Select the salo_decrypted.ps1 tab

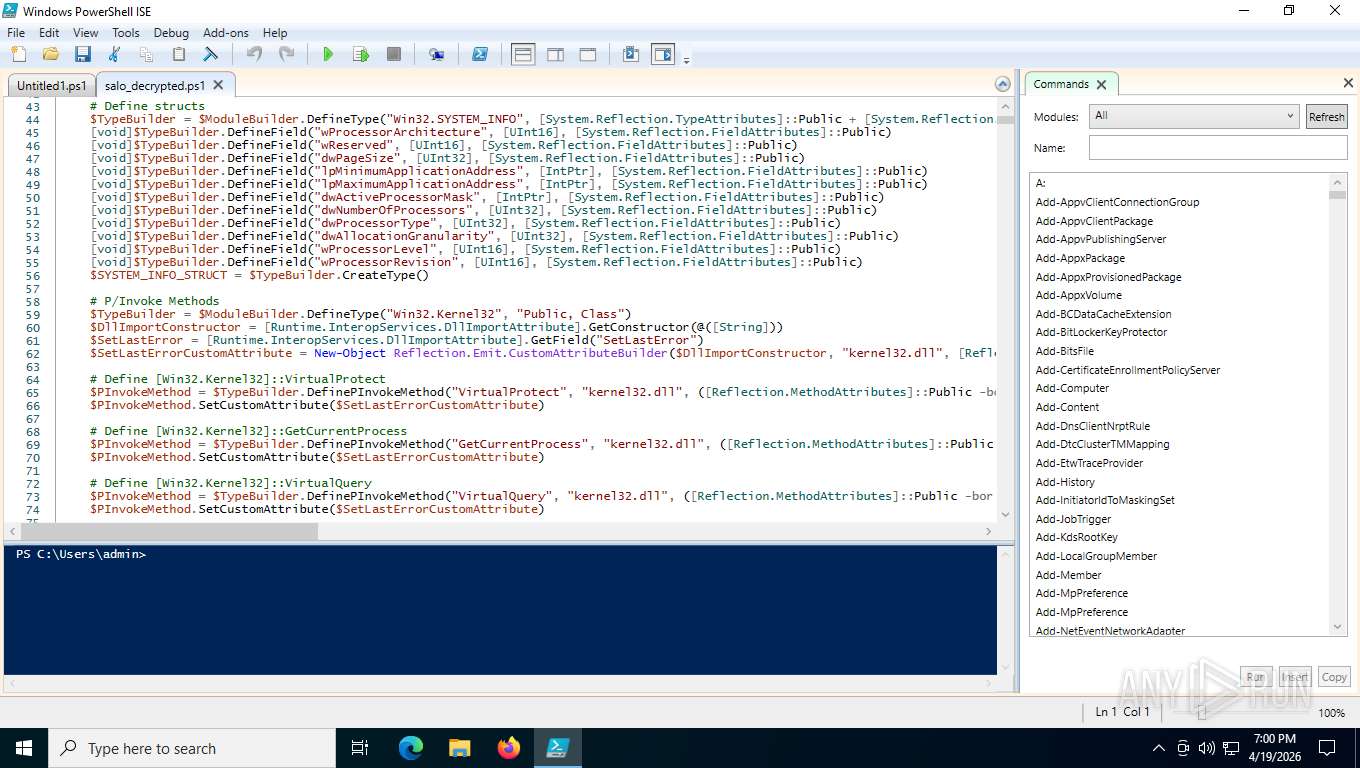point(155,86)
